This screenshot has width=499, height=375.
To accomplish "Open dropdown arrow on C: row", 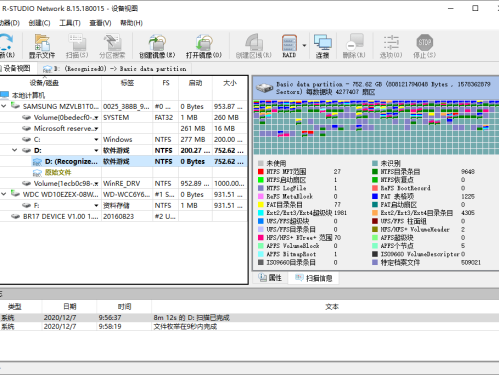I will [x=96, y=140].
